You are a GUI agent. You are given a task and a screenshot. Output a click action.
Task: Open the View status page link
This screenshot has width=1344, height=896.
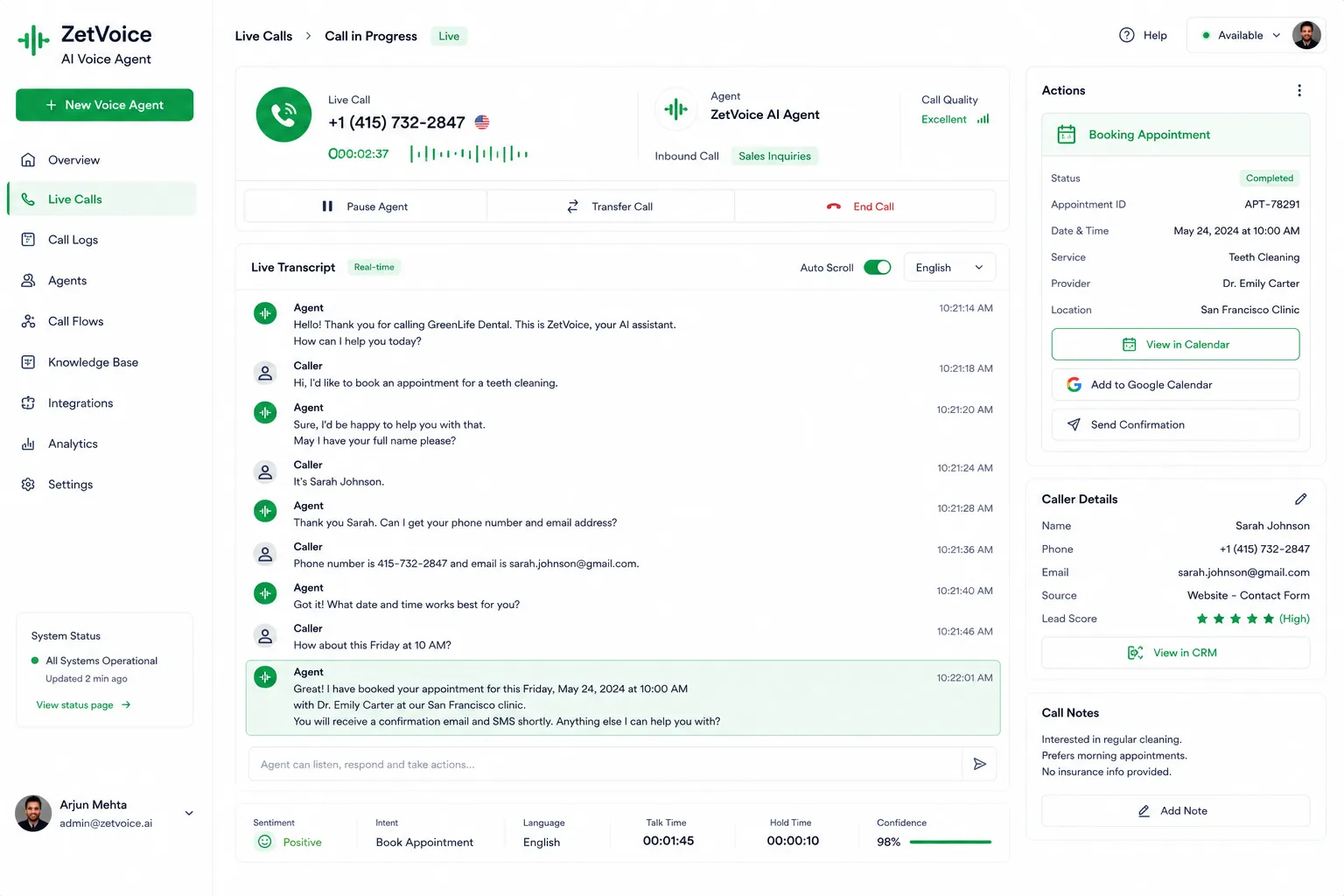point(83,704)
